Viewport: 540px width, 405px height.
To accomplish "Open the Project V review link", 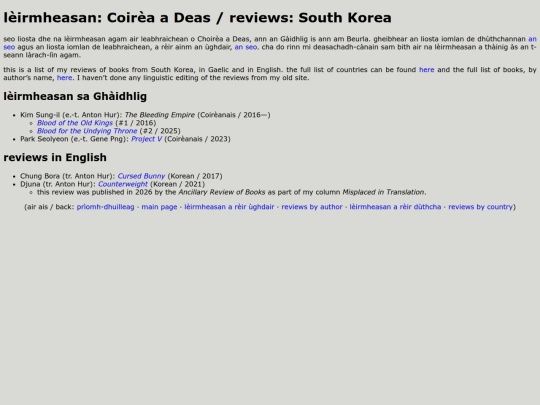I will [x=146, y=139].
